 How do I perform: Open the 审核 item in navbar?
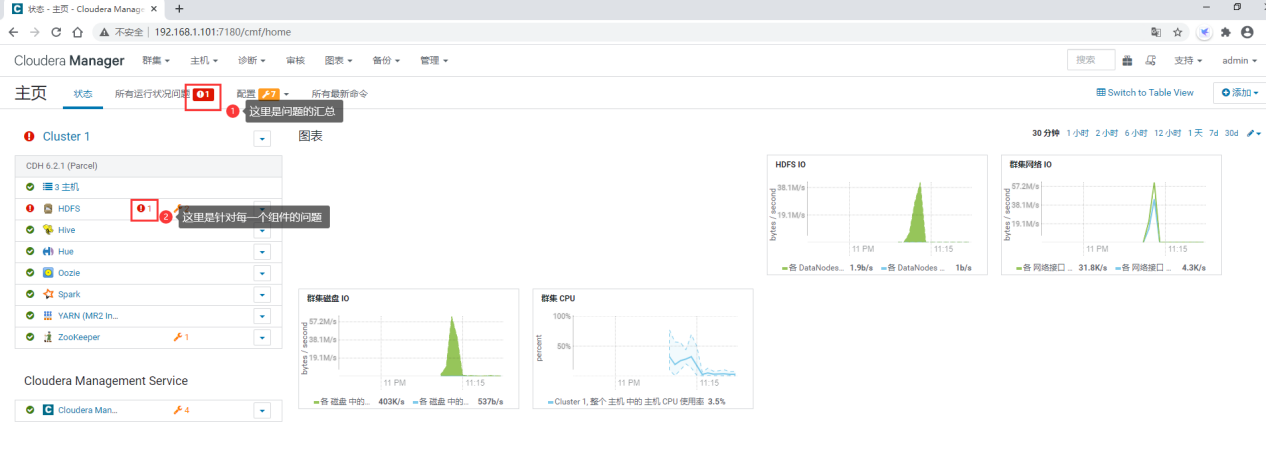(295, 60)
